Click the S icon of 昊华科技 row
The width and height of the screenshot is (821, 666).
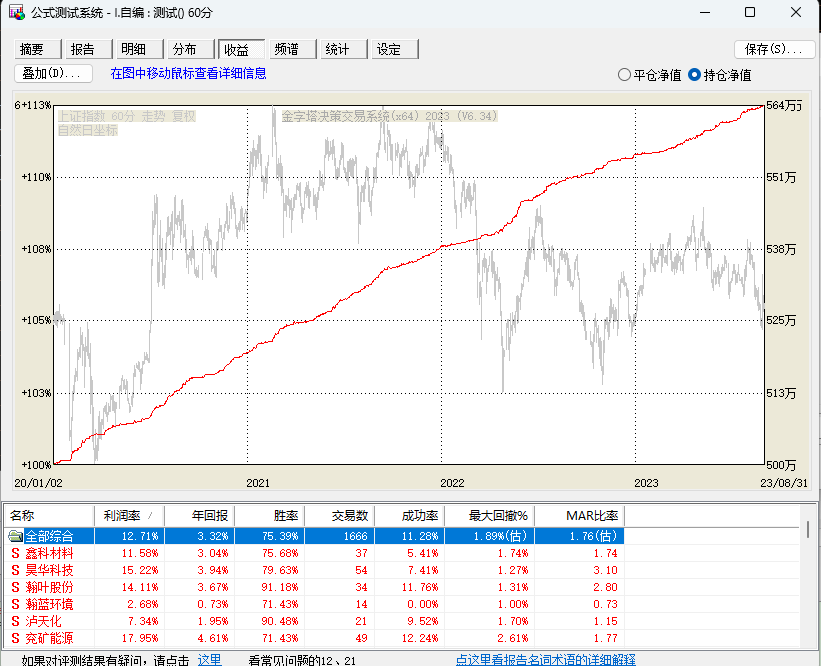coord(16,570)
